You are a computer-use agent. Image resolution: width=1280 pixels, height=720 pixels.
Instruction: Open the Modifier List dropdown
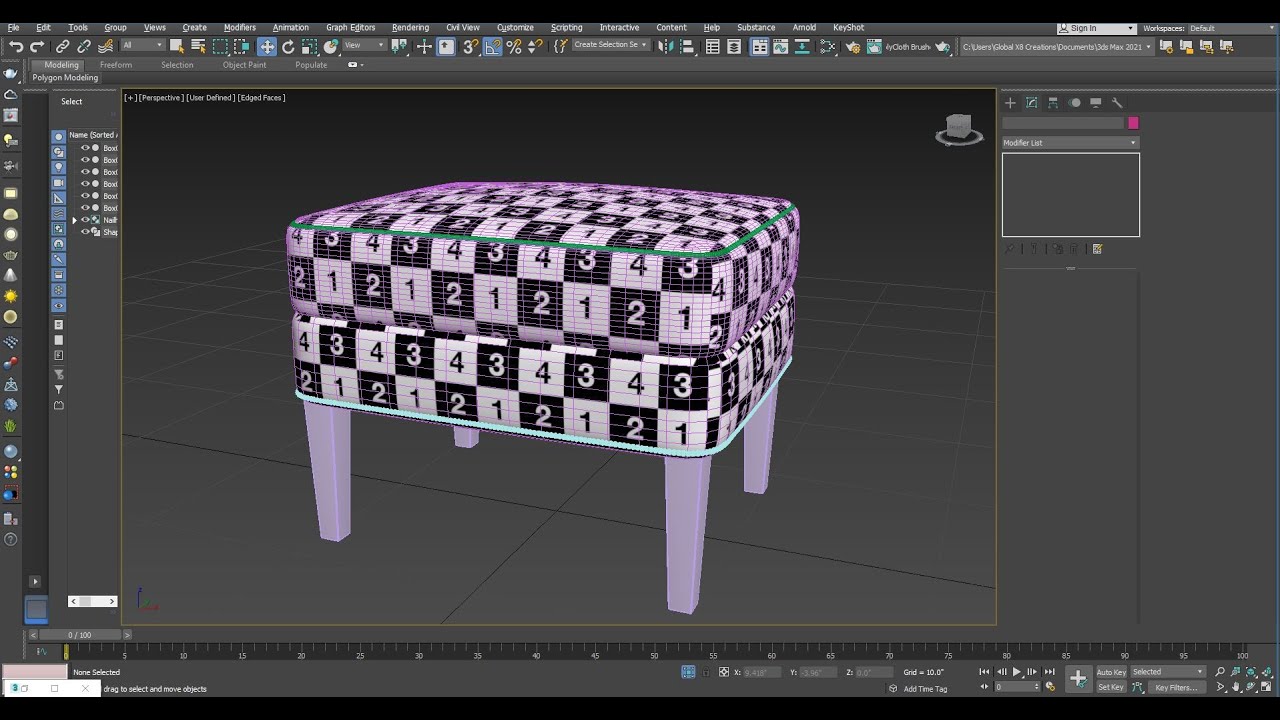[1070, 143]
